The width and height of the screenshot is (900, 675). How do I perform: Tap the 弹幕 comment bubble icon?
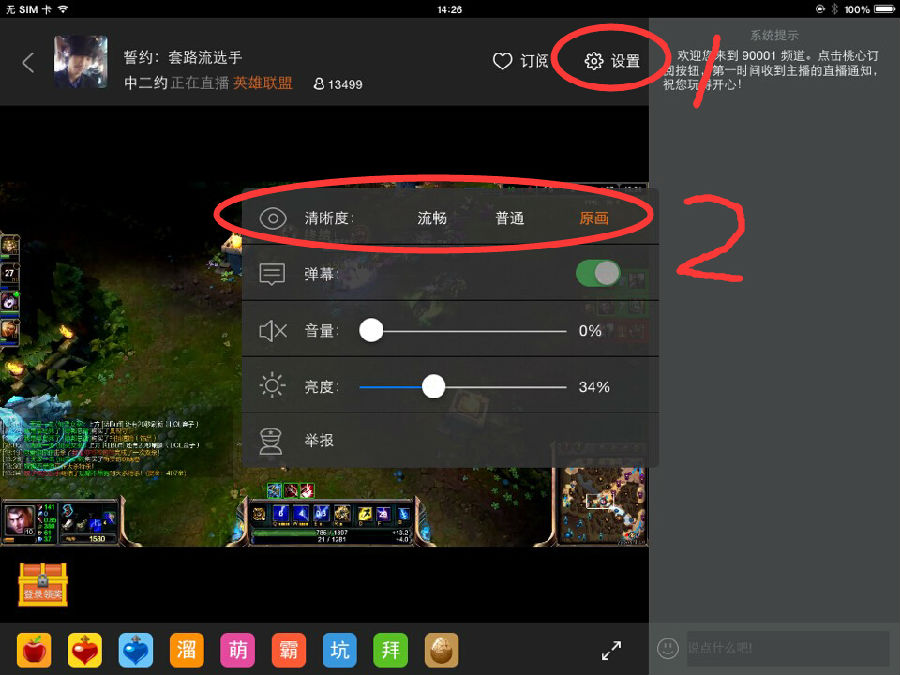click(x=272, y=274)
